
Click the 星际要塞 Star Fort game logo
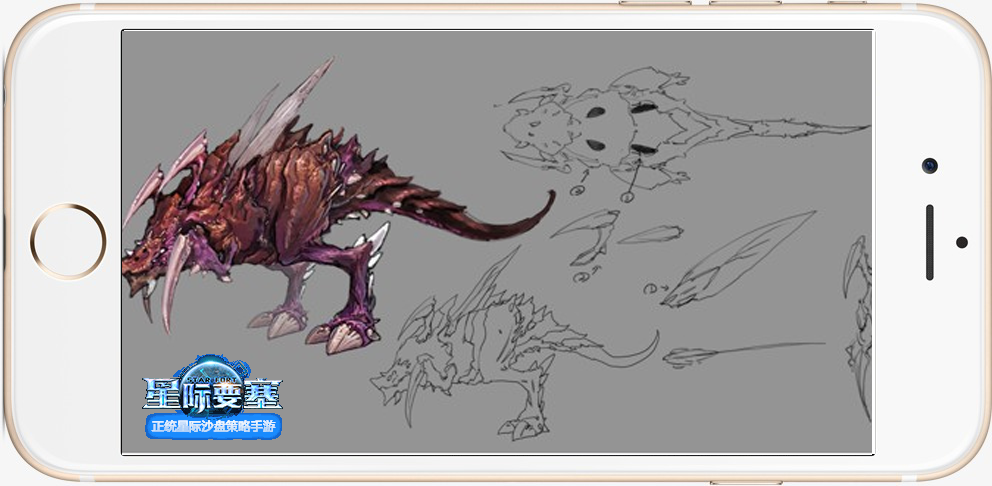coord(213,385)
